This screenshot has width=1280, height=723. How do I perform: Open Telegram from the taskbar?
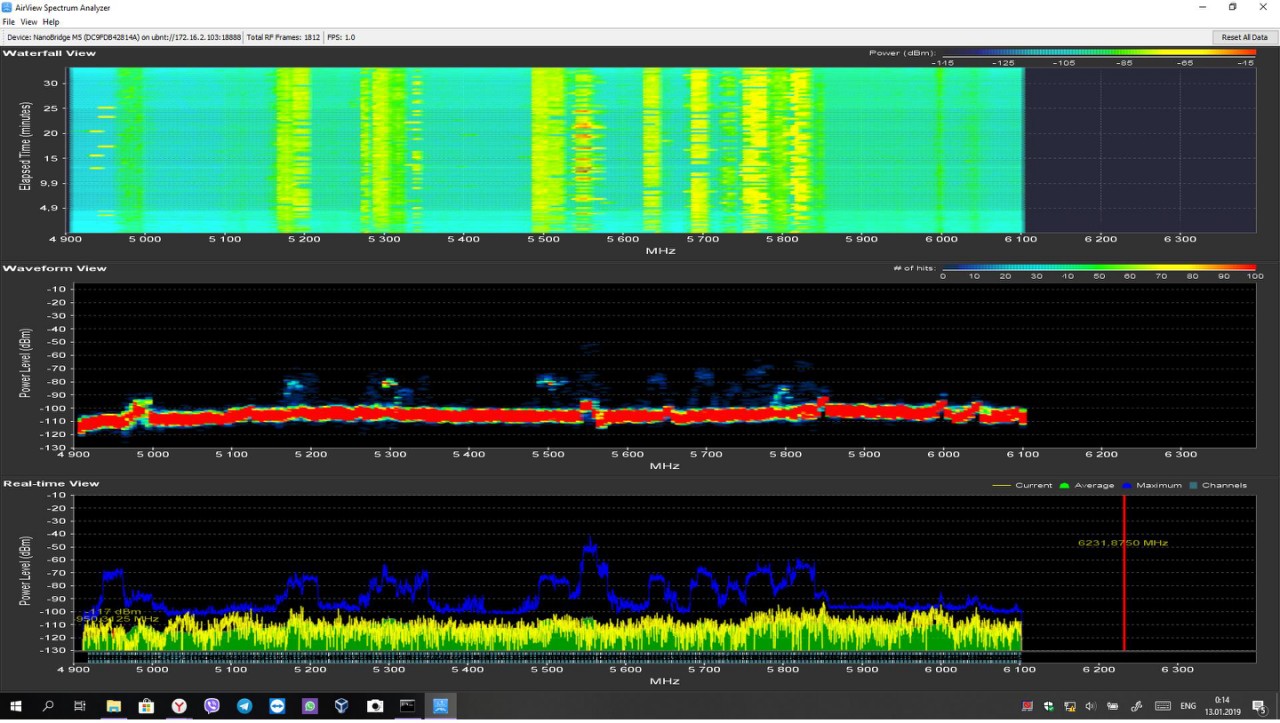244,706
